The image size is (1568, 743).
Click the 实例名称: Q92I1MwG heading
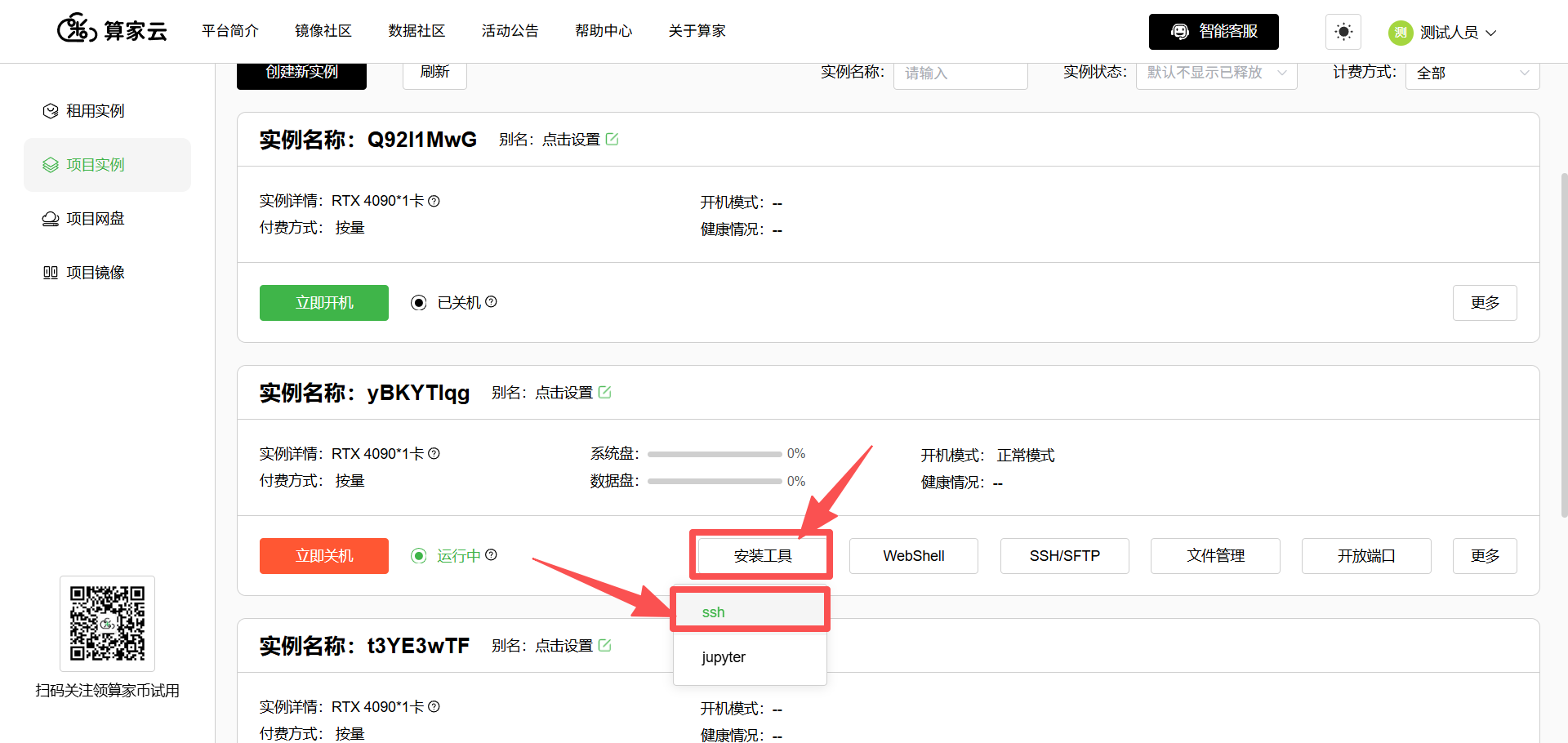click(368, 140)
